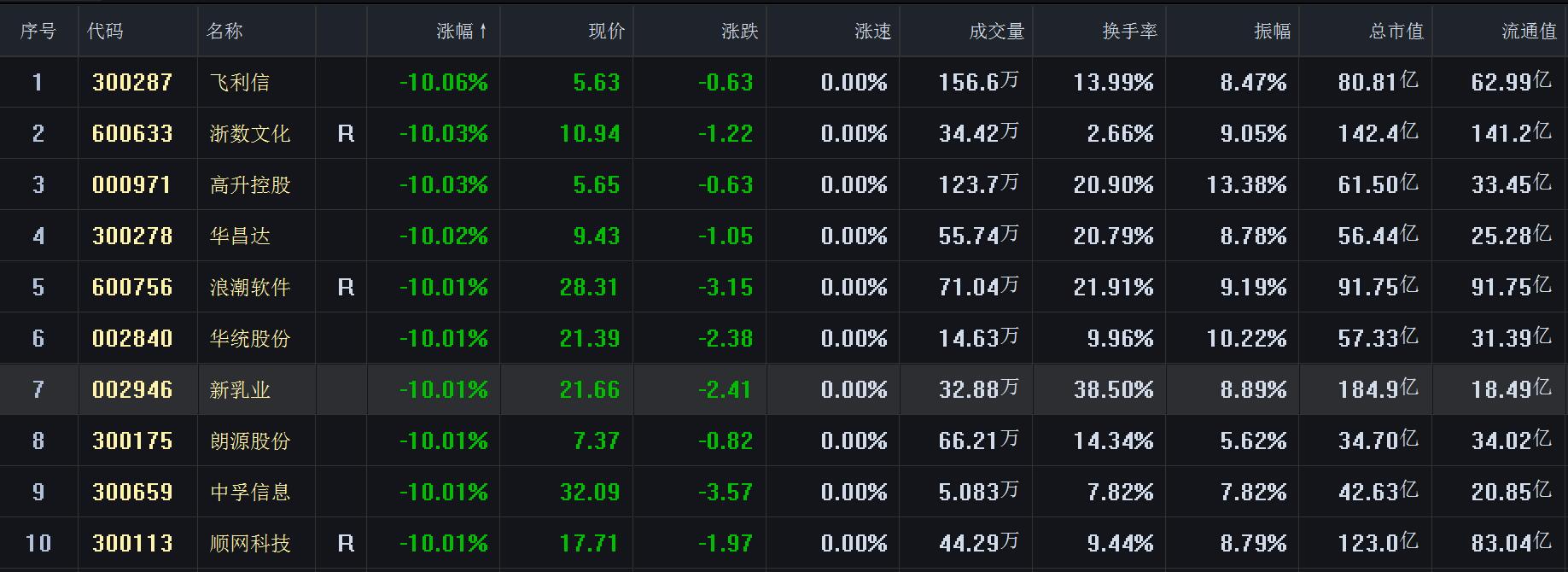The height and width of the screenshot is (572, 1568).
Task: Select stock code 300175
Action: click(132, 441)
